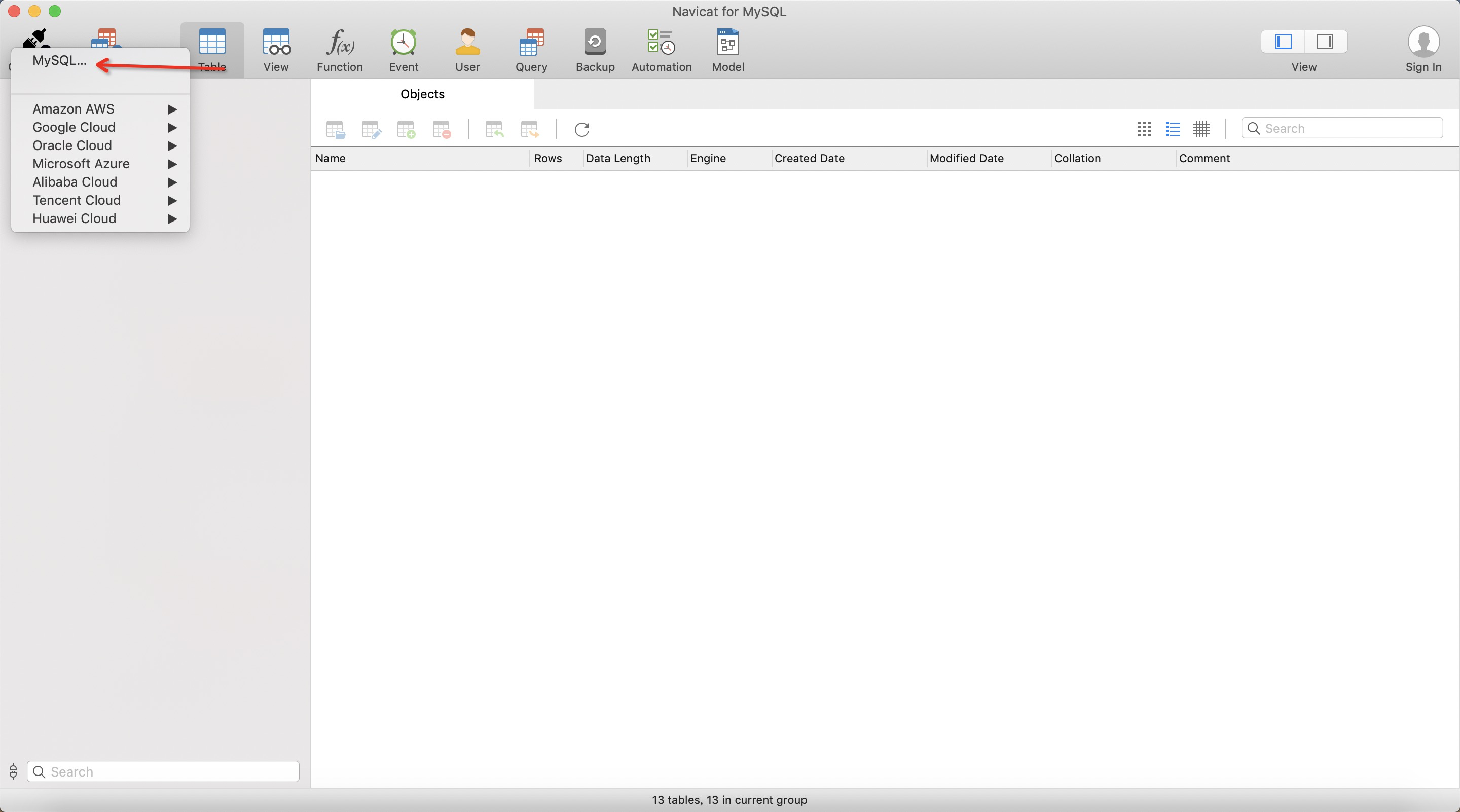This screenshot has height=812, width=1460.
Task: Open the Backup toolbar icon
Action: coord(595,42)
